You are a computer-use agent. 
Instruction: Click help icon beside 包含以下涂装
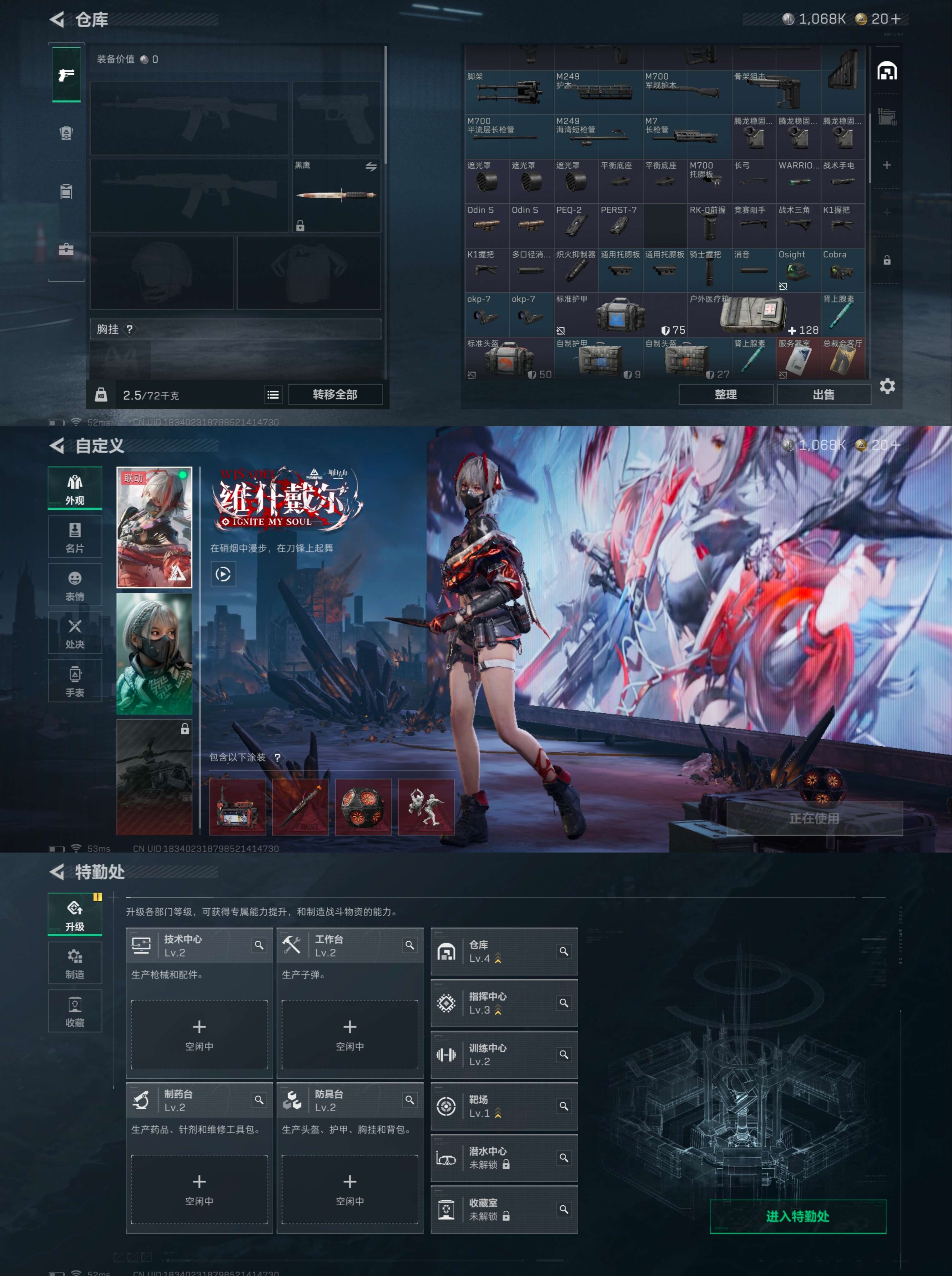click(277, 757)
